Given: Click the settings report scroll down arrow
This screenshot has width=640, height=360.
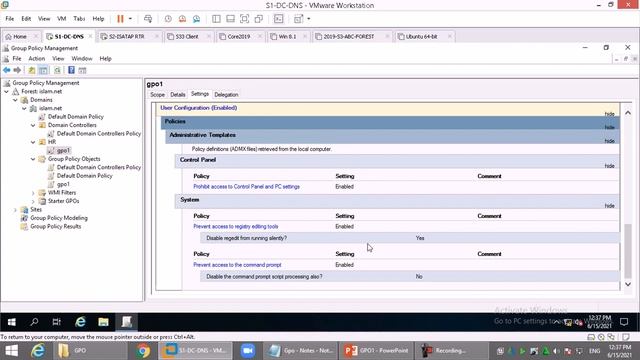Looking at the screenshot, I should click(628, 284).
